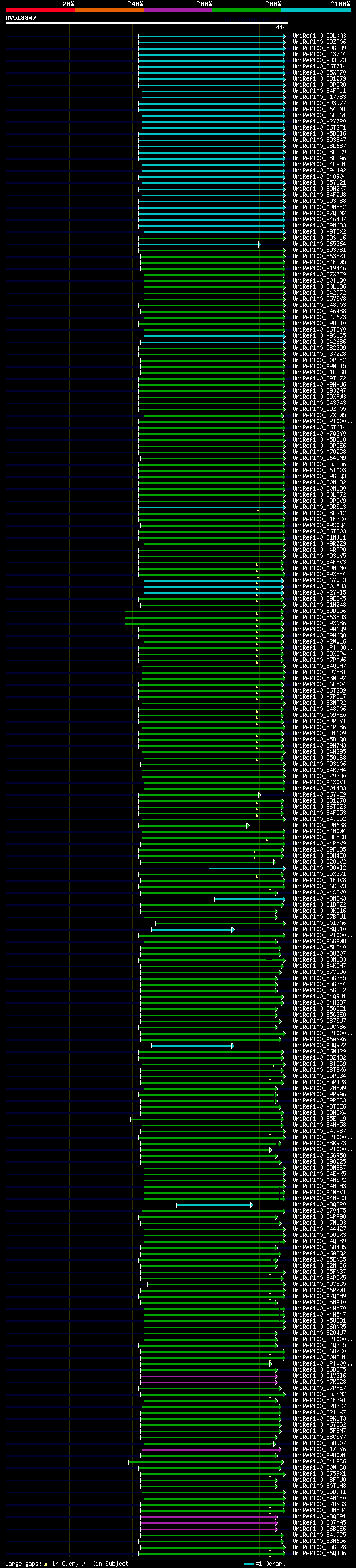This screenshot has width=356, height=1568.
Task: Select the label UniRef100_A9PCR0
Action: pyautogui.click(x=319, y=85)
